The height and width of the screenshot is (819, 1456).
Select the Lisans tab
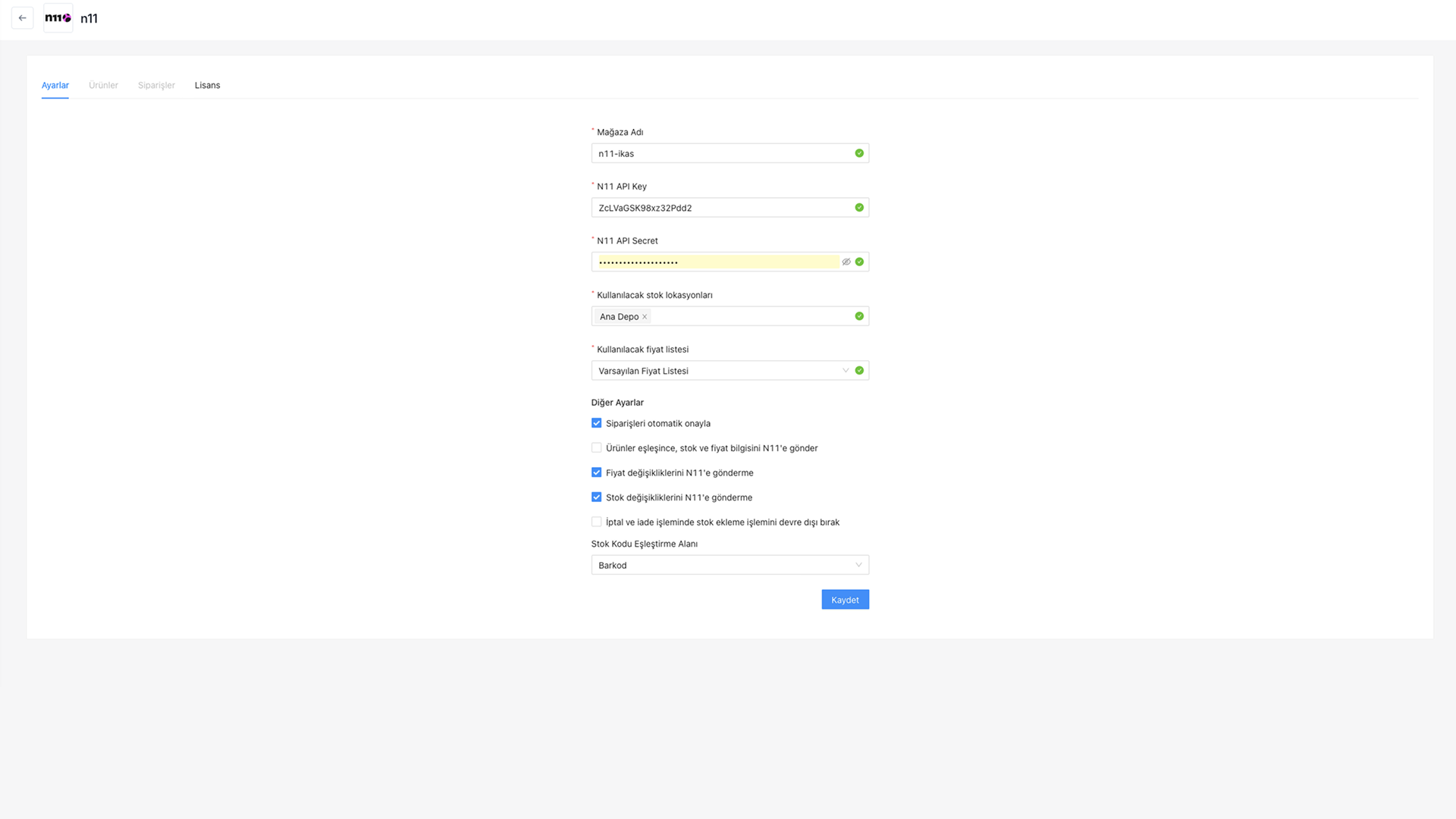coord(207,85)
